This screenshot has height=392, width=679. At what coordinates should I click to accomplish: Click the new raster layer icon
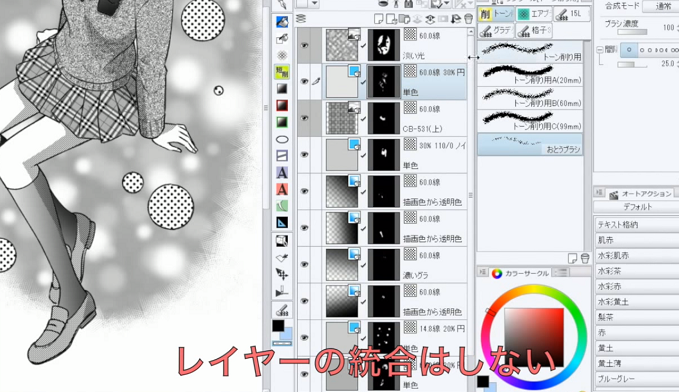click(379, 19)
